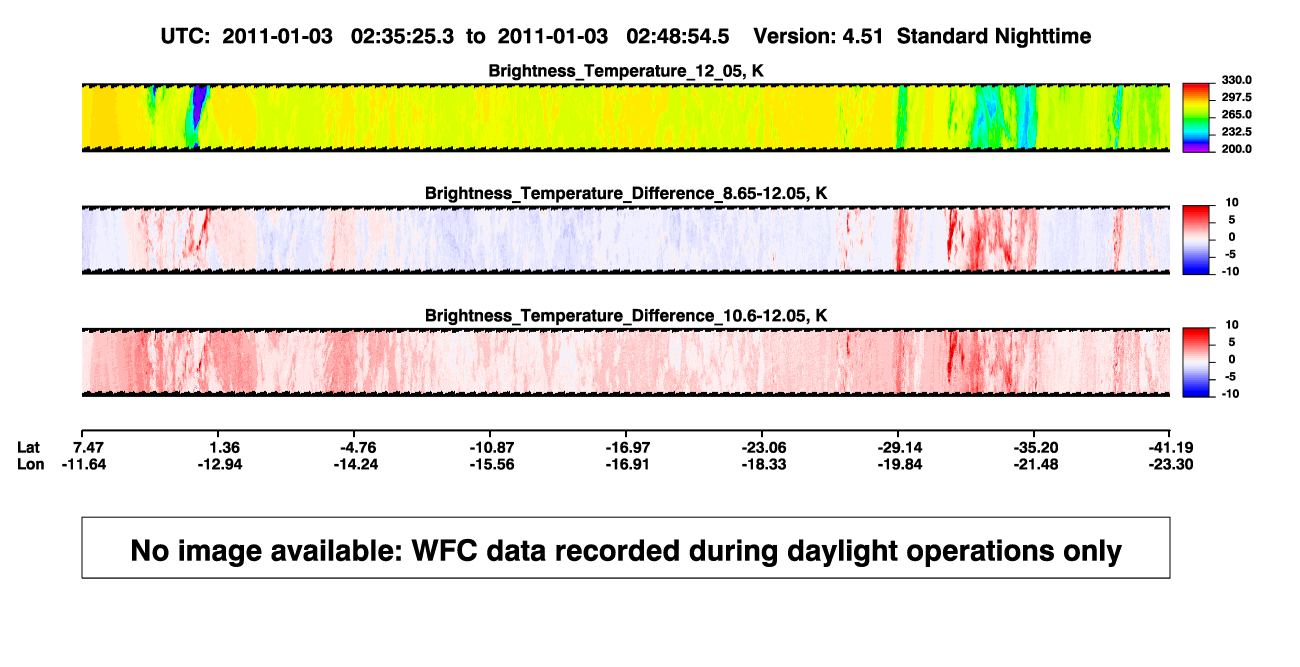Click the start time 02:35:25.3
1300x667 pixels.
pyautogui.click(x=401, y=37)
